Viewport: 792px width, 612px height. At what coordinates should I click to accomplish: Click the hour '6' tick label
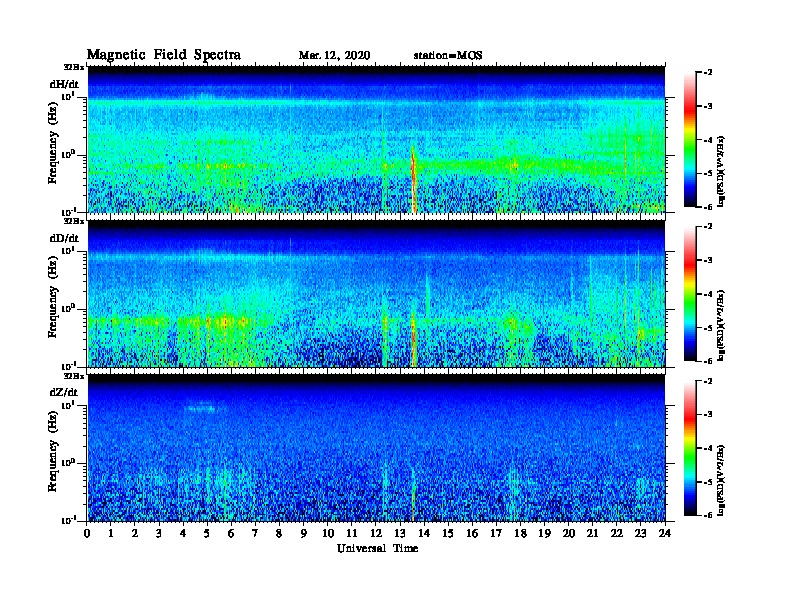coord(231,534)
